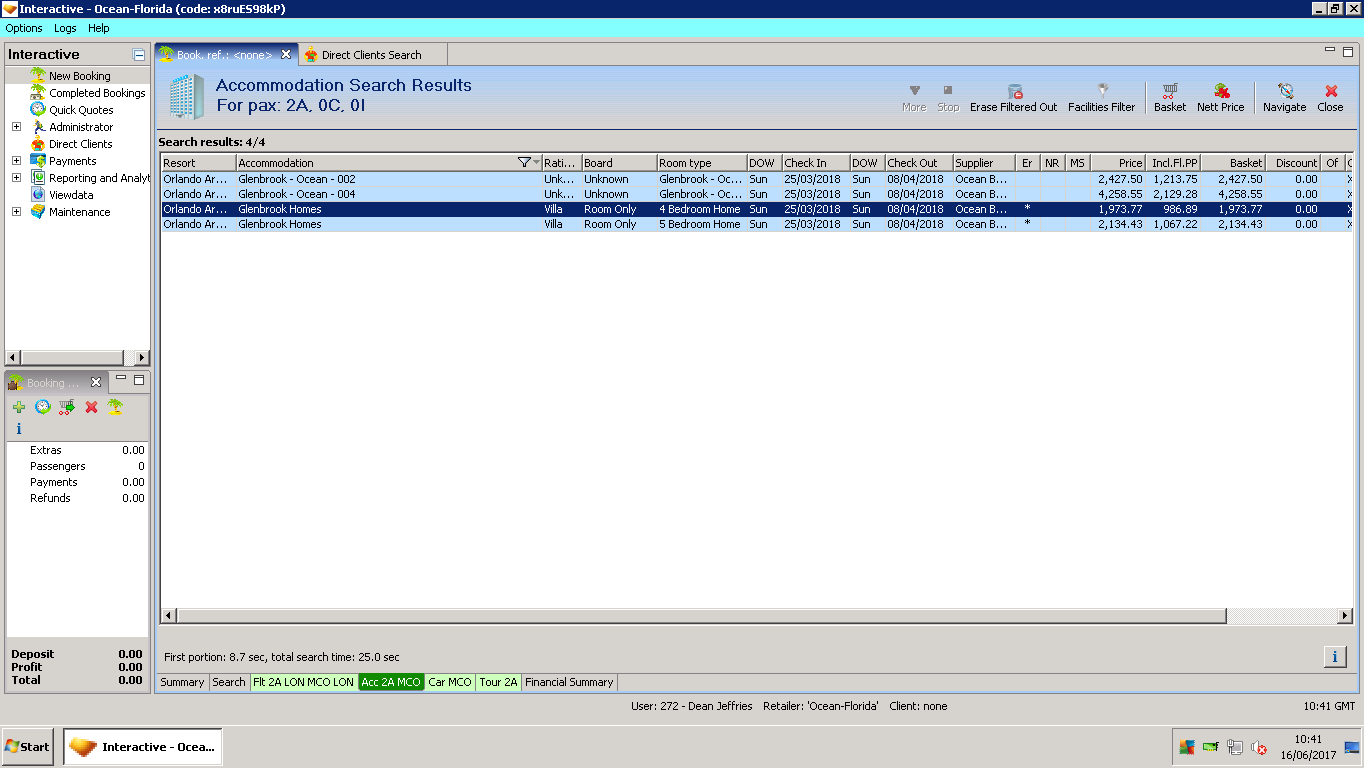Click the blue info icon in Booking panel
This screenshot has width=1364, height=768.
click(19, 429)
